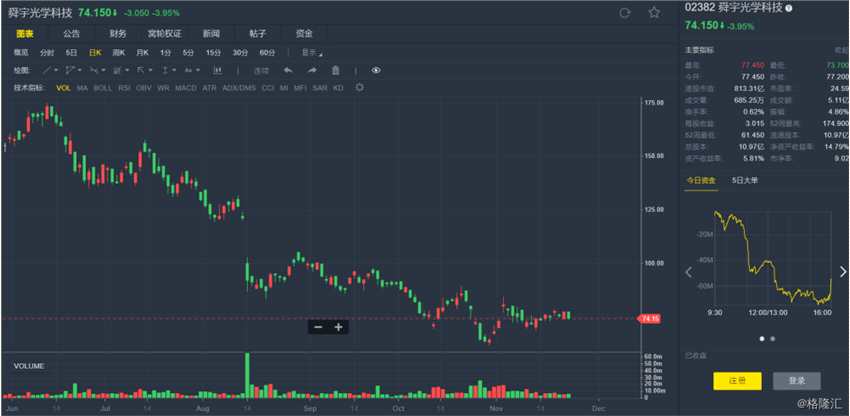This screenshot has width=850, height=416.
Task: Select the 月K period
Action: coord(142,53)
